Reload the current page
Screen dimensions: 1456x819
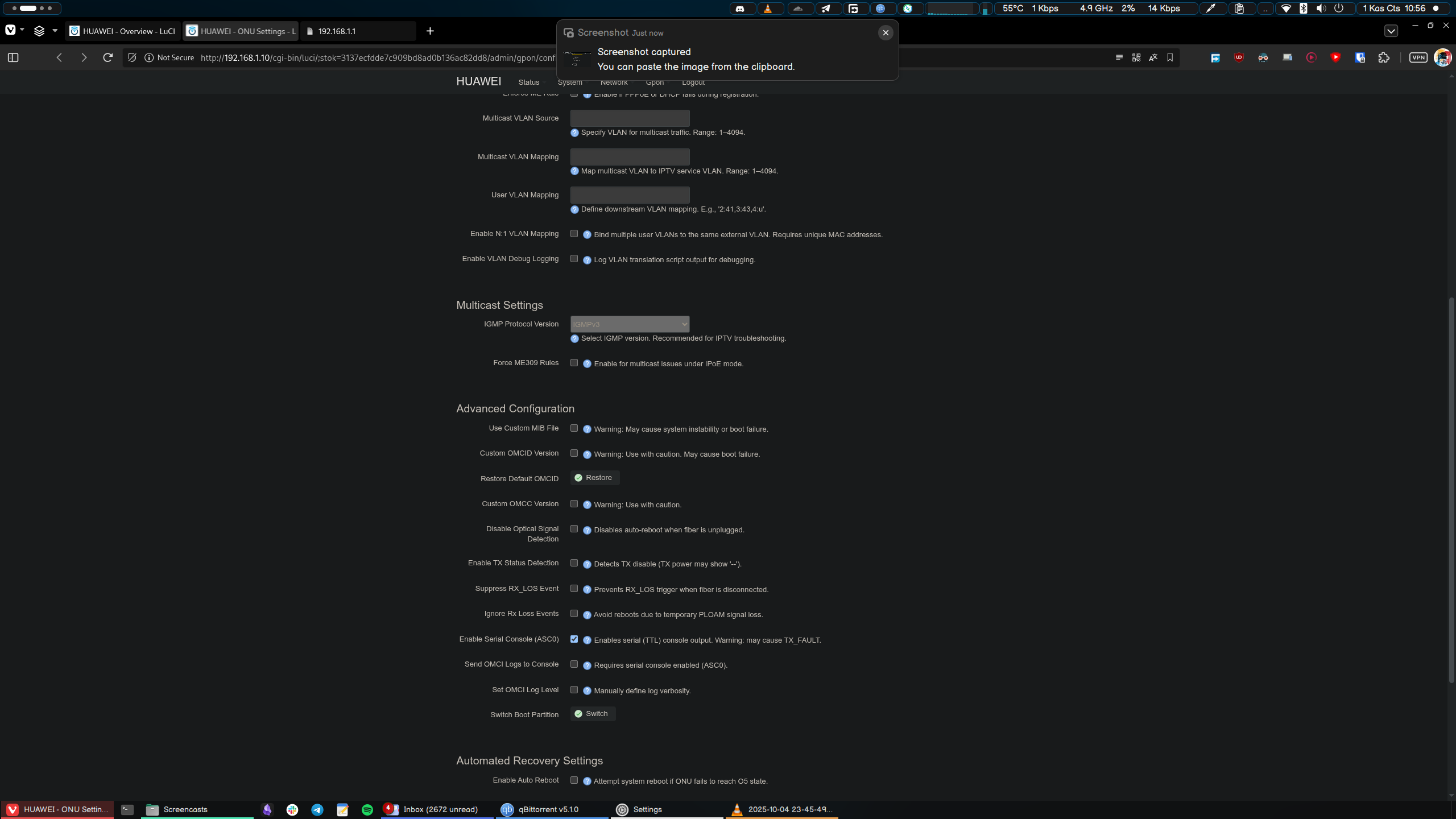pos(107,57)
